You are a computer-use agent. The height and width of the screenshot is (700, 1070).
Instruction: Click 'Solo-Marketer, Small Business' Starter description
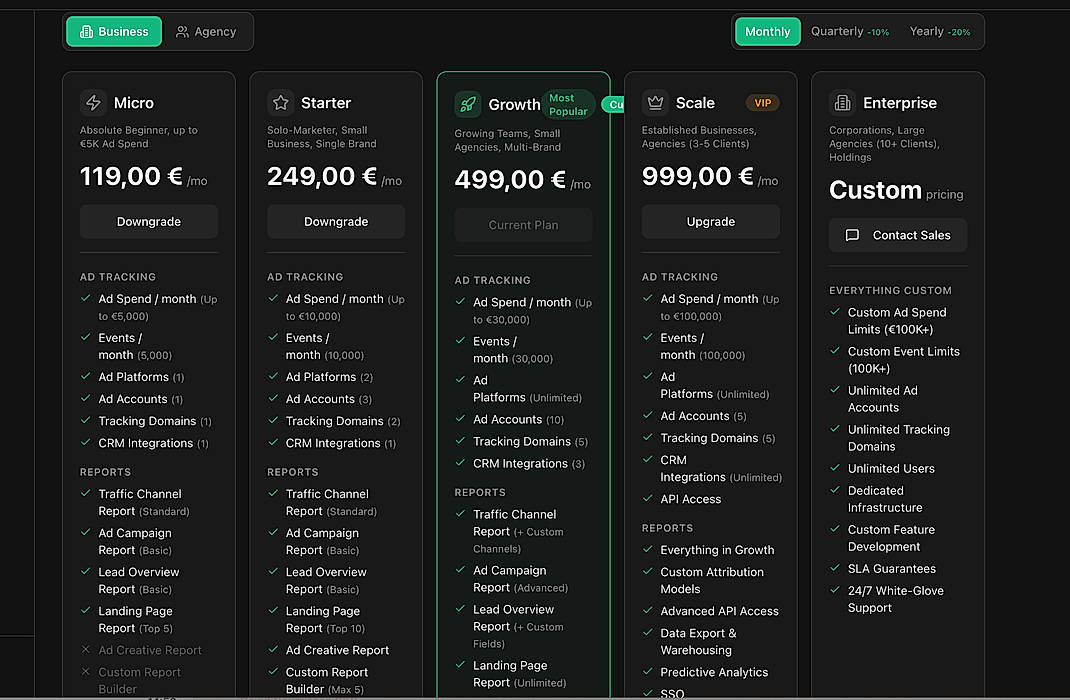(321, 137)
